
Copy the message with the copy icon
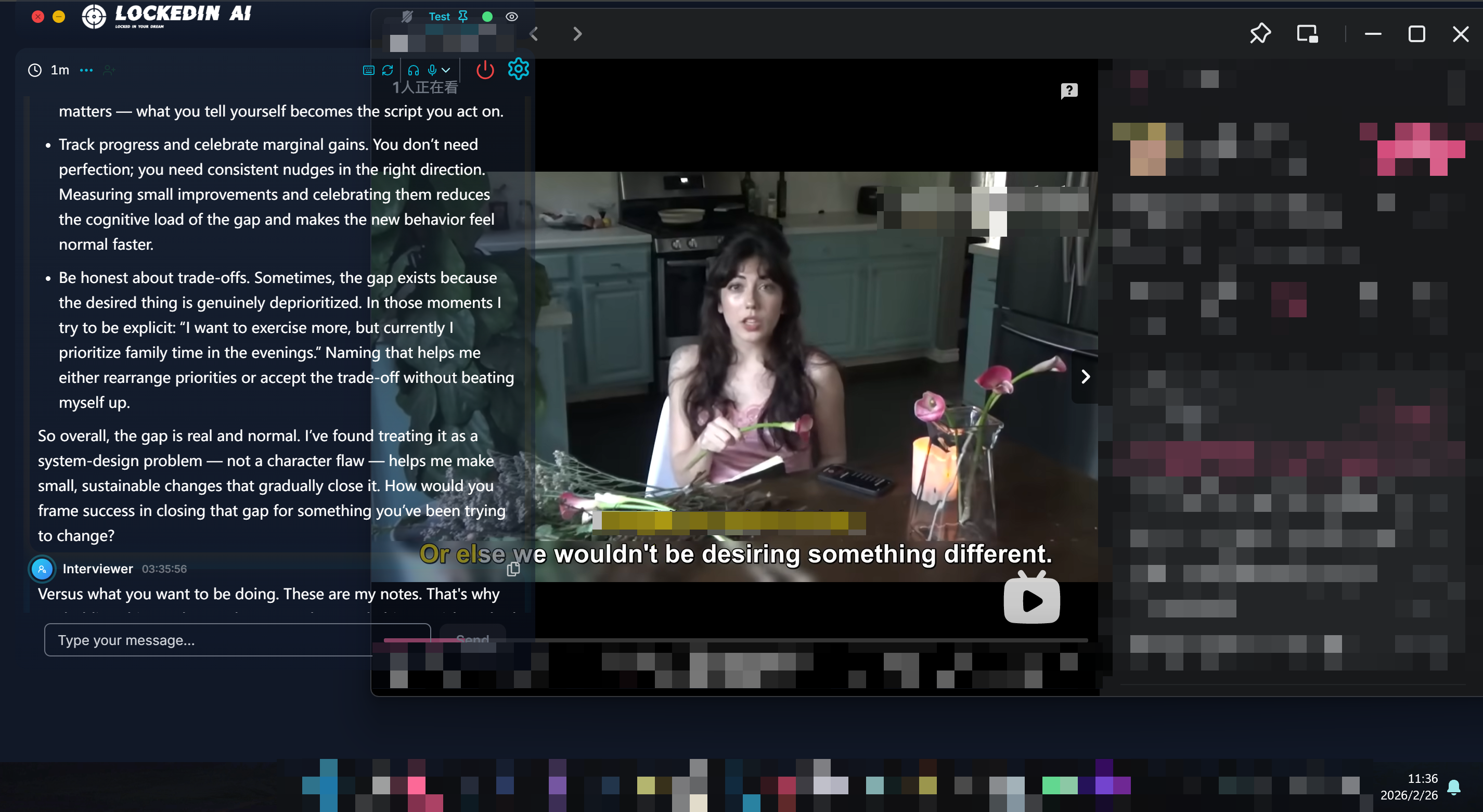click(513, 569)
